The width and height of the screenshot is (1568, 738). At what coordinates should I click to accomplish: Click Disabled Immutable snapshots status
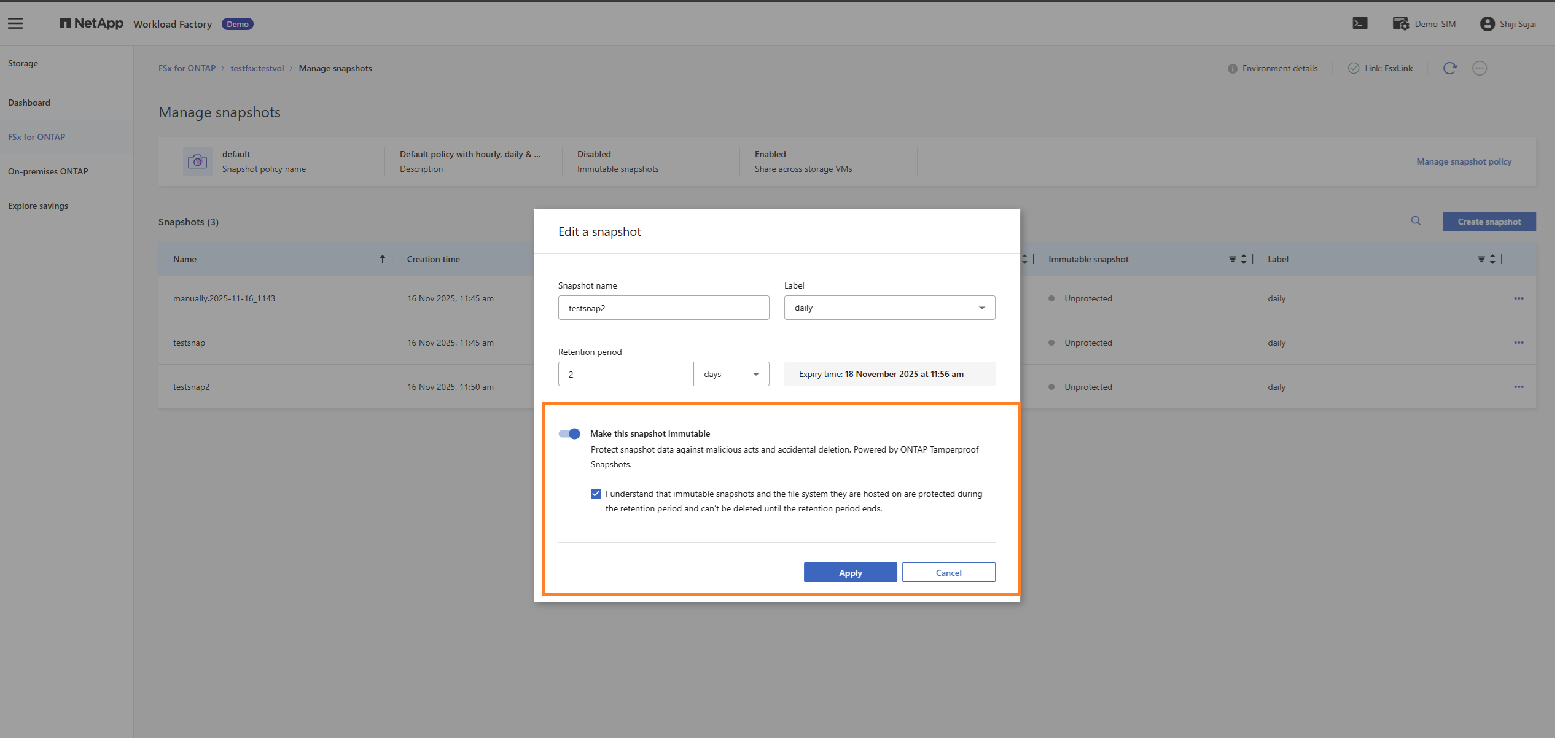pos(593,154)
